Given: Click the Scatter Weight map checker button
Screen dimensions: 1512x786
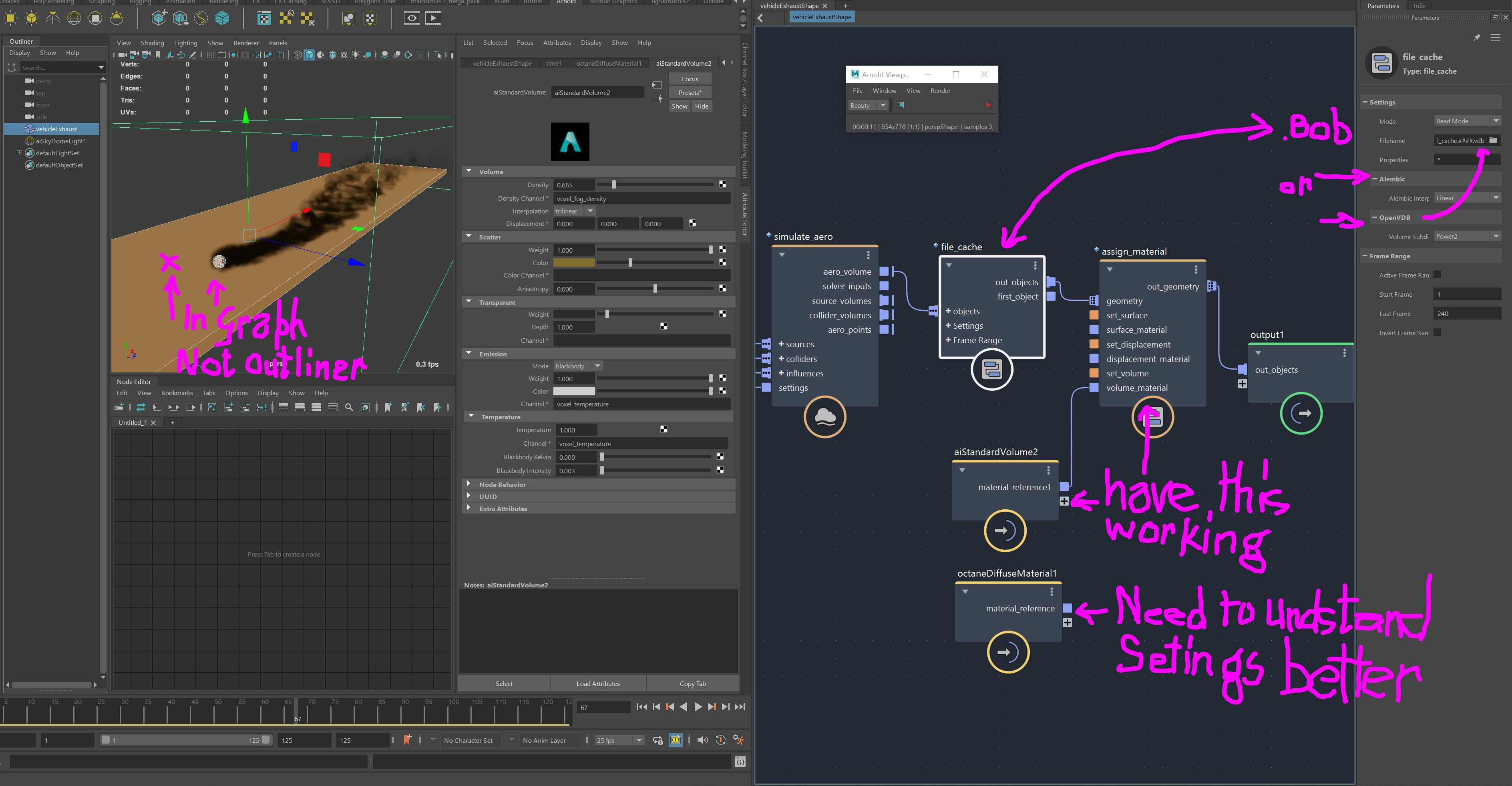Looking at the screenshot, I should (x=722, y=249).
